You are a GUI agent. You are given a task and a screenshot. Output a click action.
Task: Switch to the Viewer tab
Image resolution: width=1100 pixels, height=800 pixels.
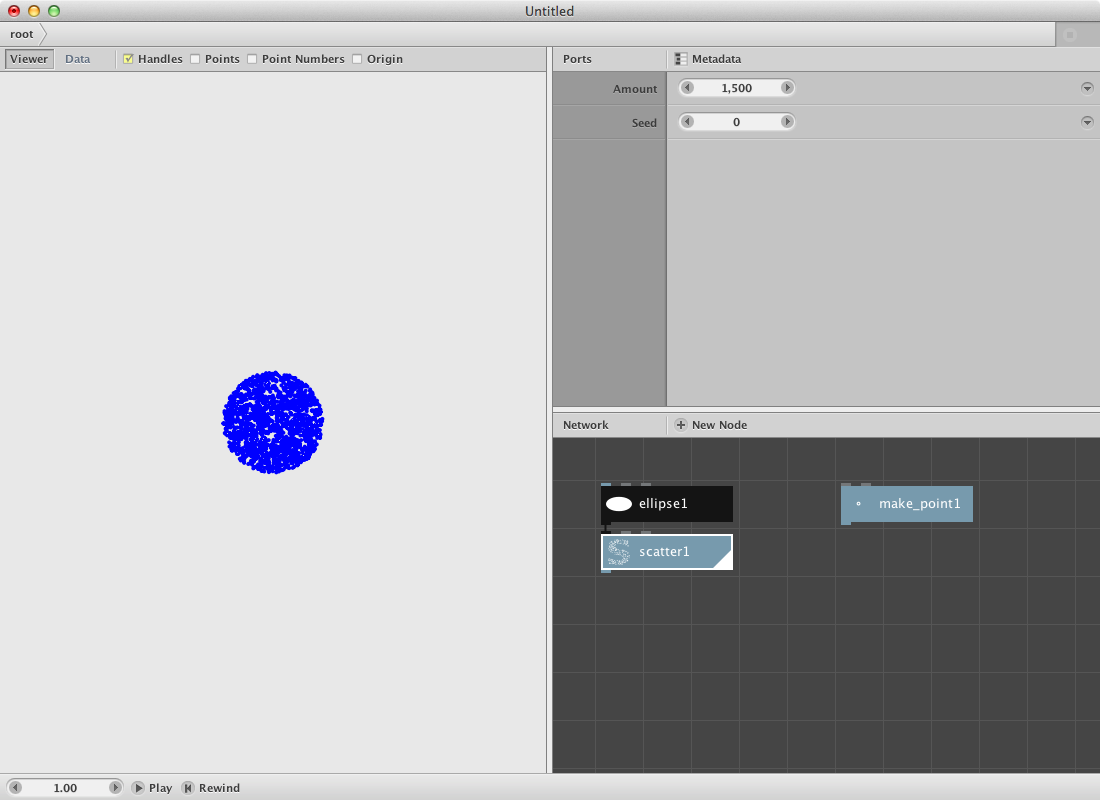pyautogui.click(x=29, y=59)
